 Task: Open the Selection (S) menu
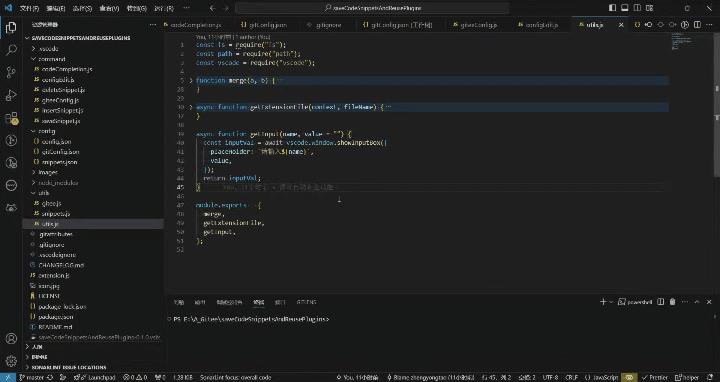pyautogui.click(x=83, y=8)
